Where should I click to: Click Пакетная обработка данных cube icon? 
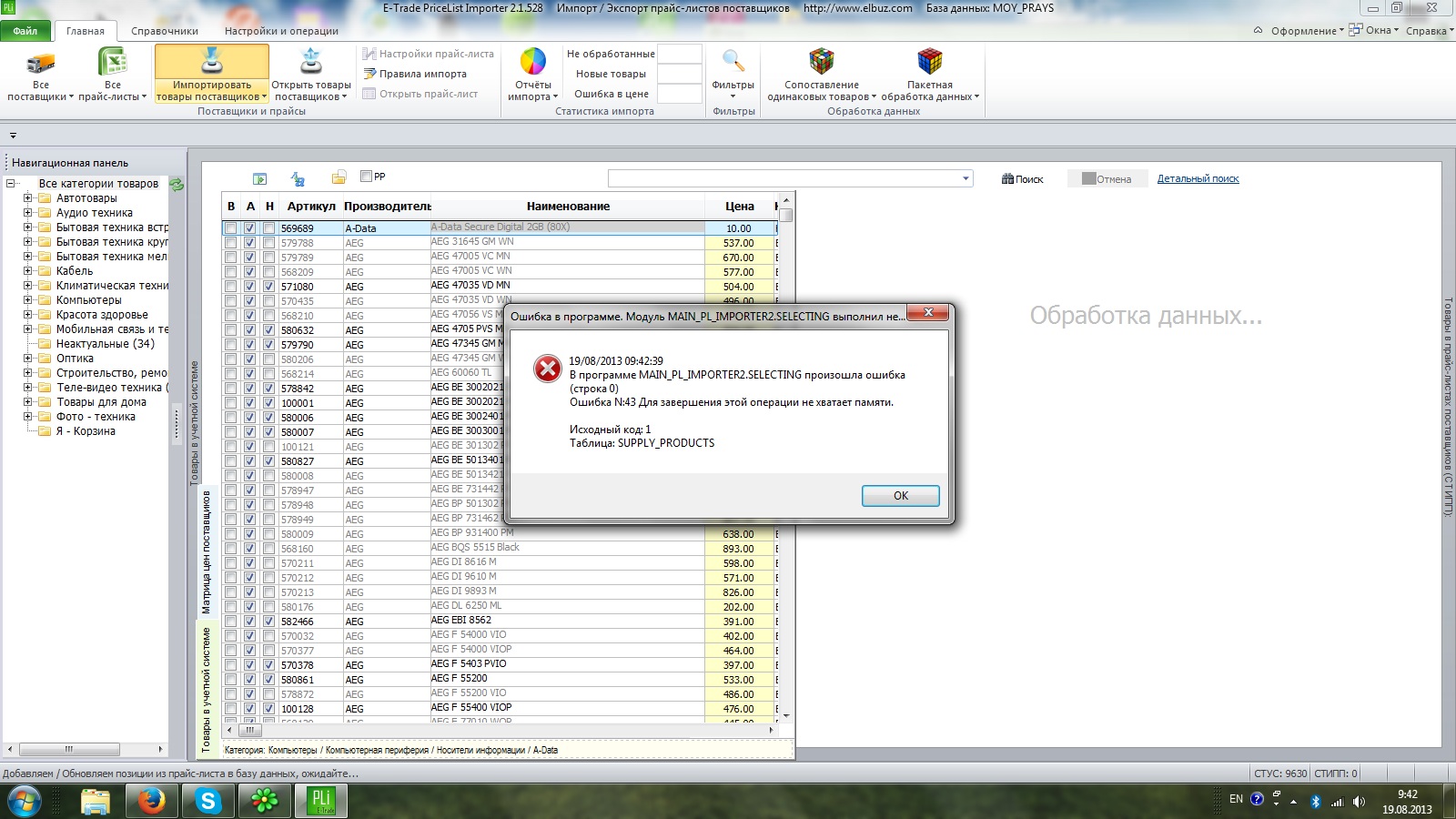click(x=929, y=61)
